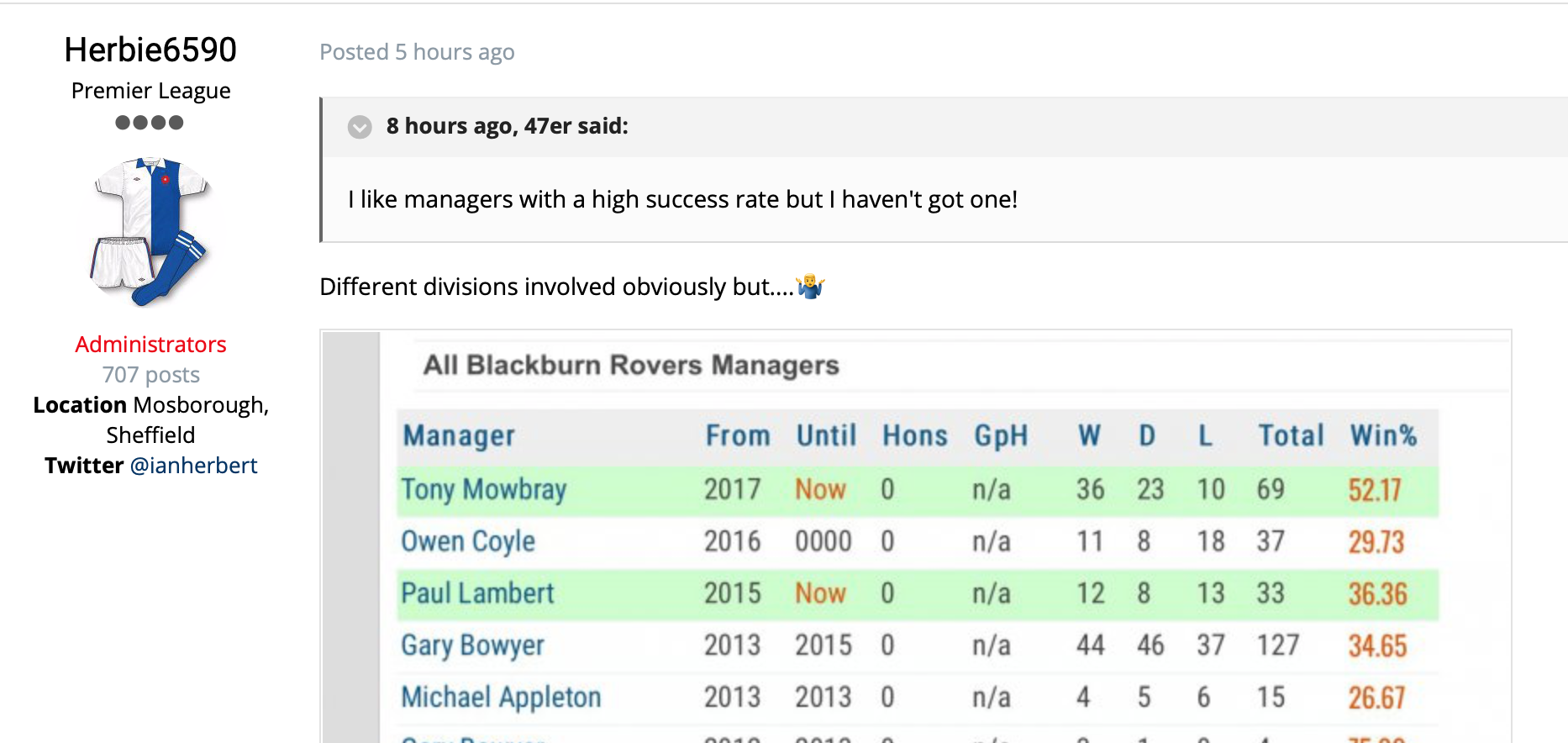Click the Administrators group label
The height and width of the screenshot is (743, 1568).
(150, 345)
